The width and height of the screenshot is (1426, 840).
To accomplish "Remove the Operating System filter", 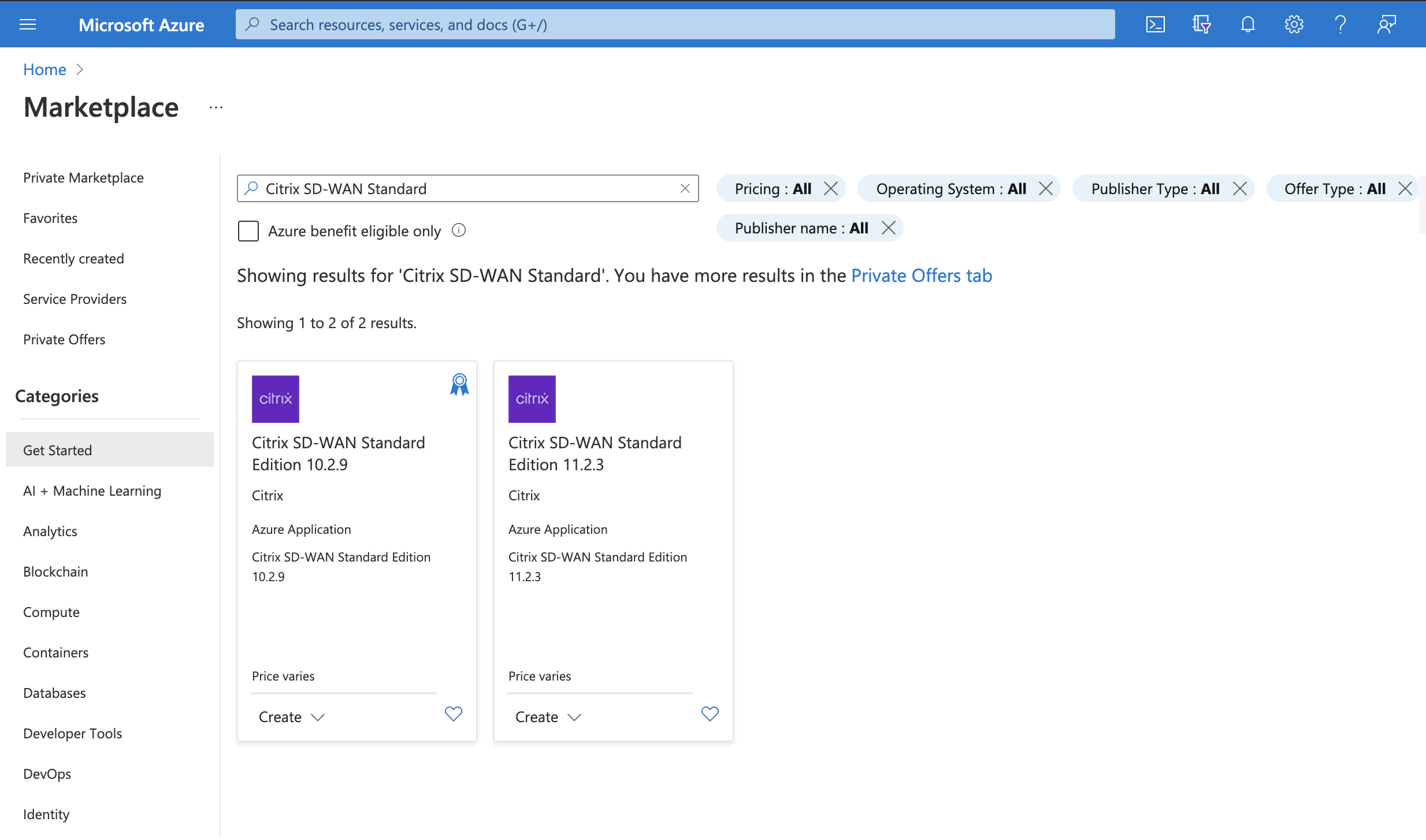I will coord(1046,188).
